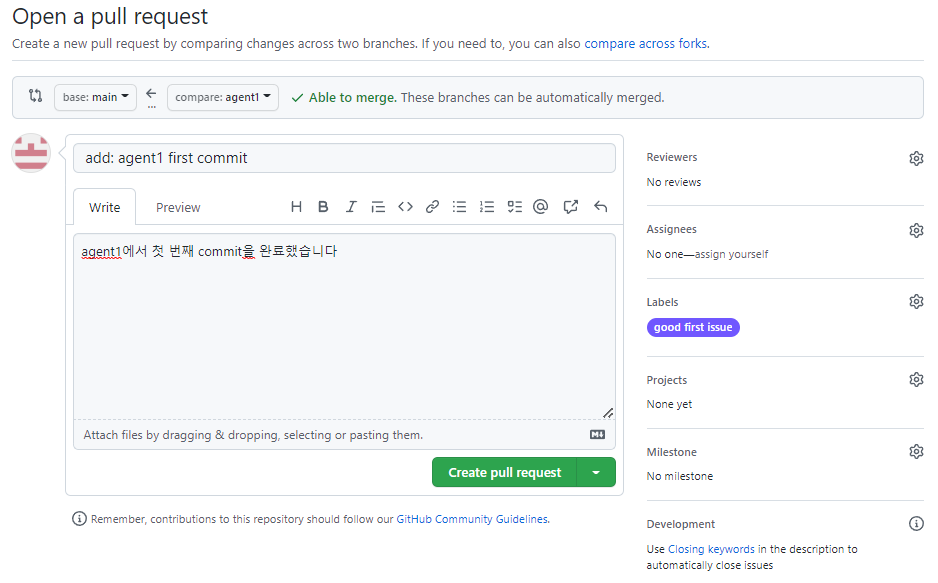
Task: Insert code with the angle brackets icon
Action: [405, 207]
